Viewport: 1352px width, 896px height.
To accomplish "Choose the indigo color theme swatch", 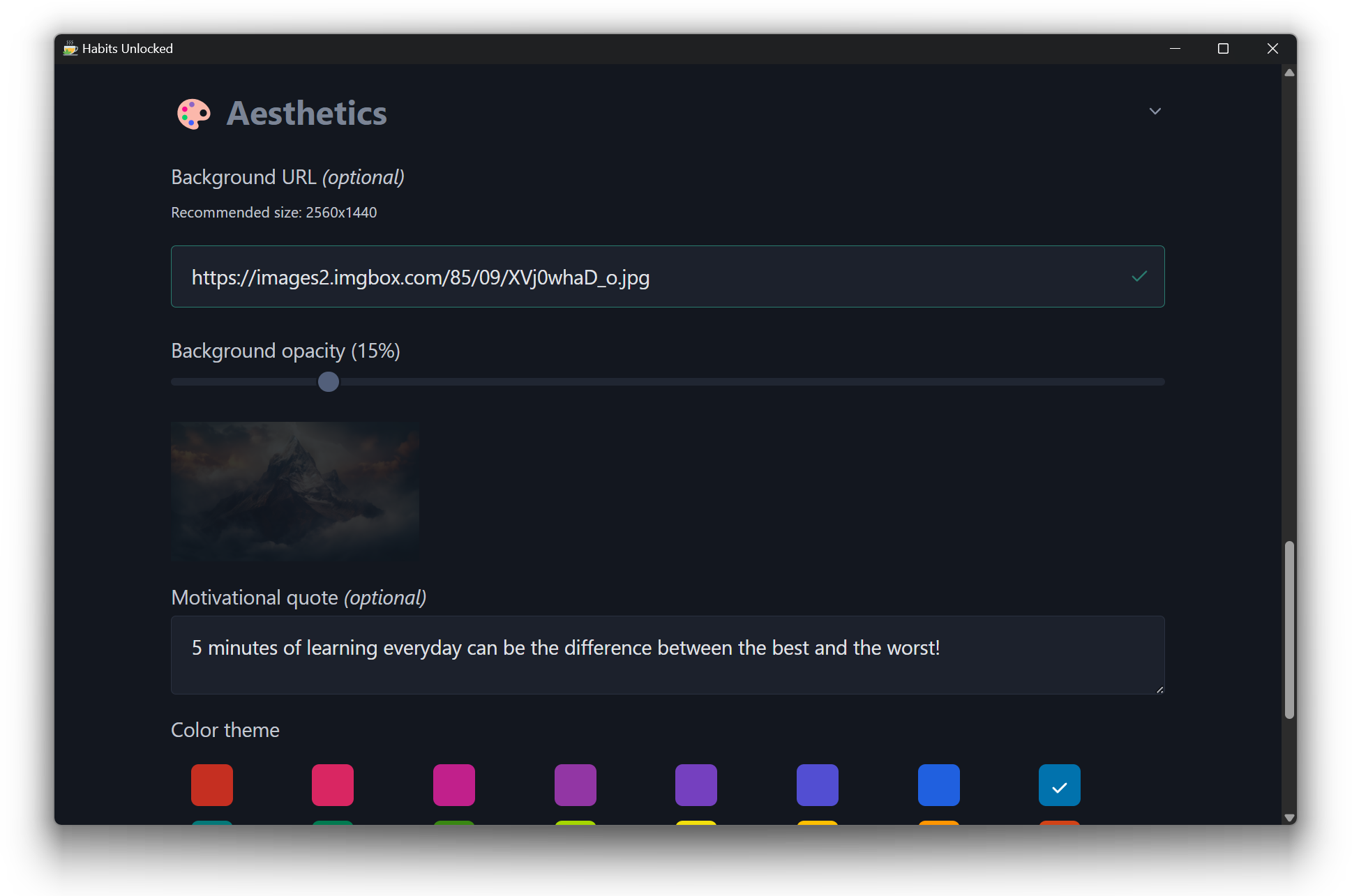I will tap(817, 784).
